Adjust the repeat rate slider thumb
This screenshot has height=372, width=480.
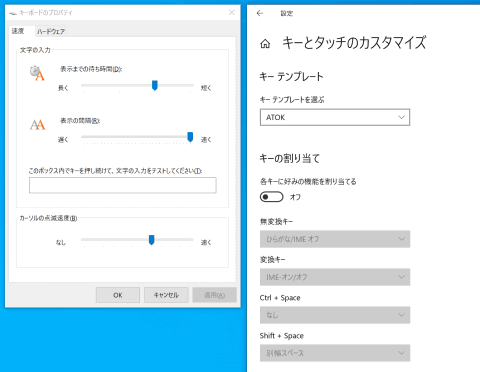[x=190, y=137]
